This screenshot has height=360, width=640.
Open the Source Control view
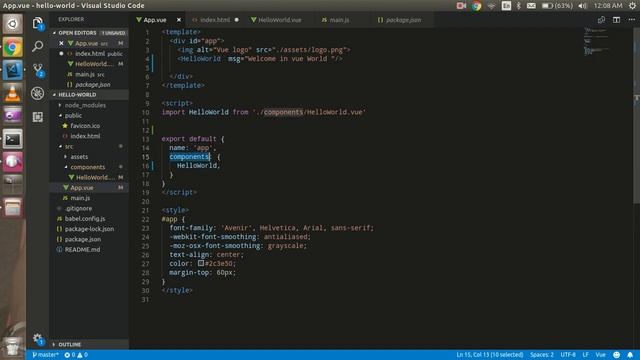[38, 69]
